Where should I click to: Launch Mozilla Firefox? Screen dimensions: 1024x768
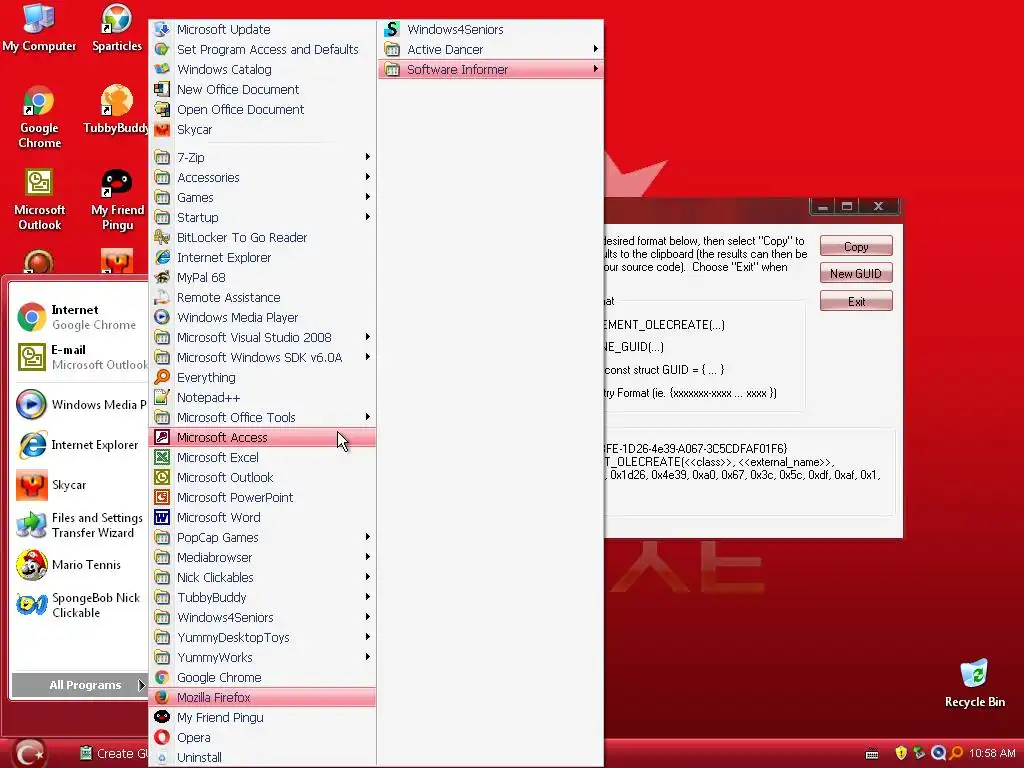(263, 697)
